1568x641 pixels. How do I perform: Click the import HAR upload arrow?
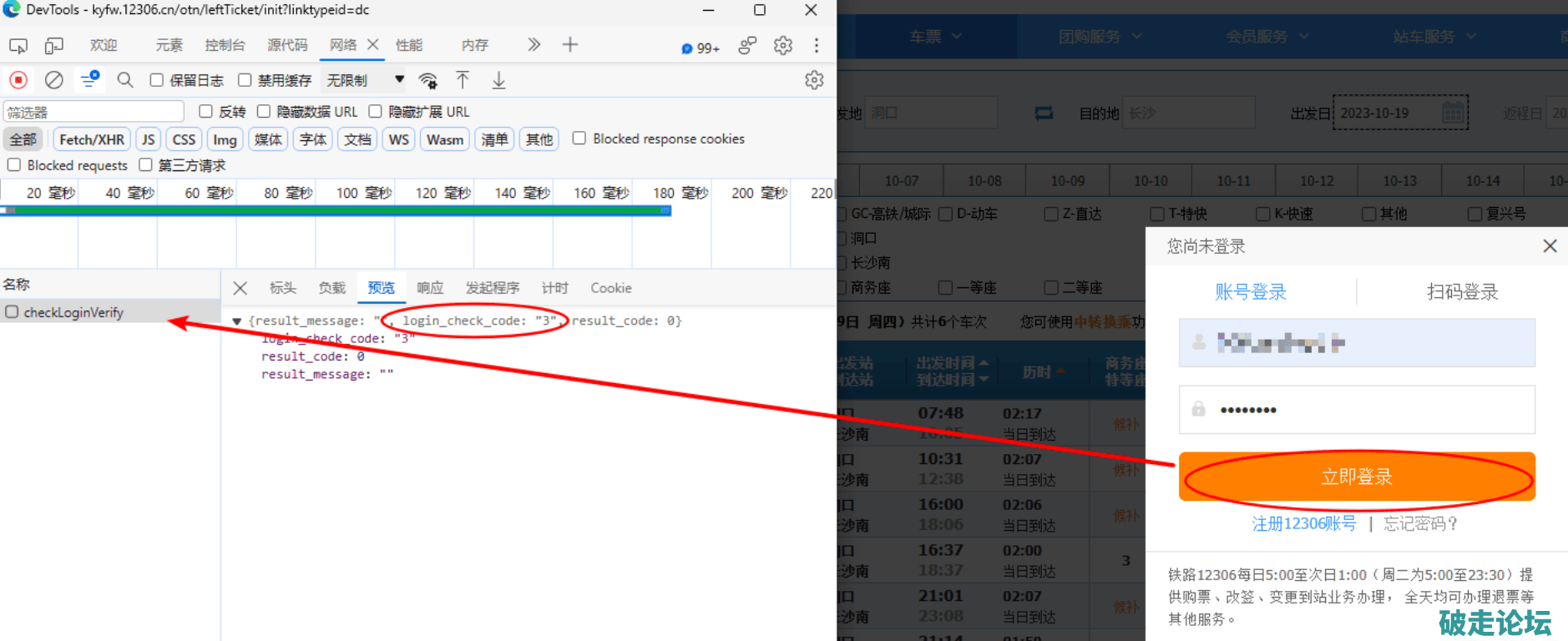[x=463, y=80]
